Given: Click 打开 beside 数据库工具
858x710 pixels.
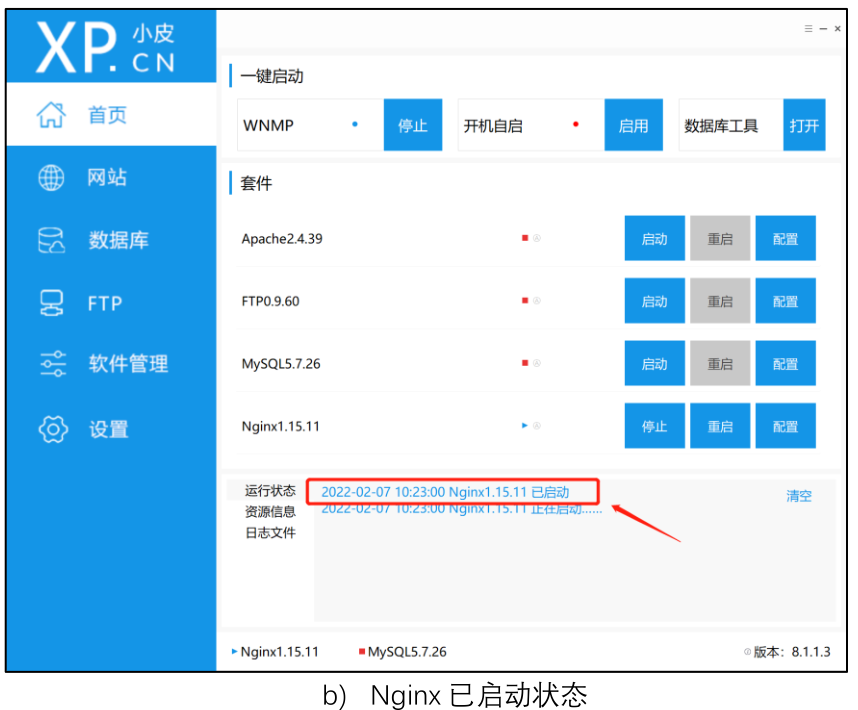Looking at the screenshot, I should coord(804,124).
